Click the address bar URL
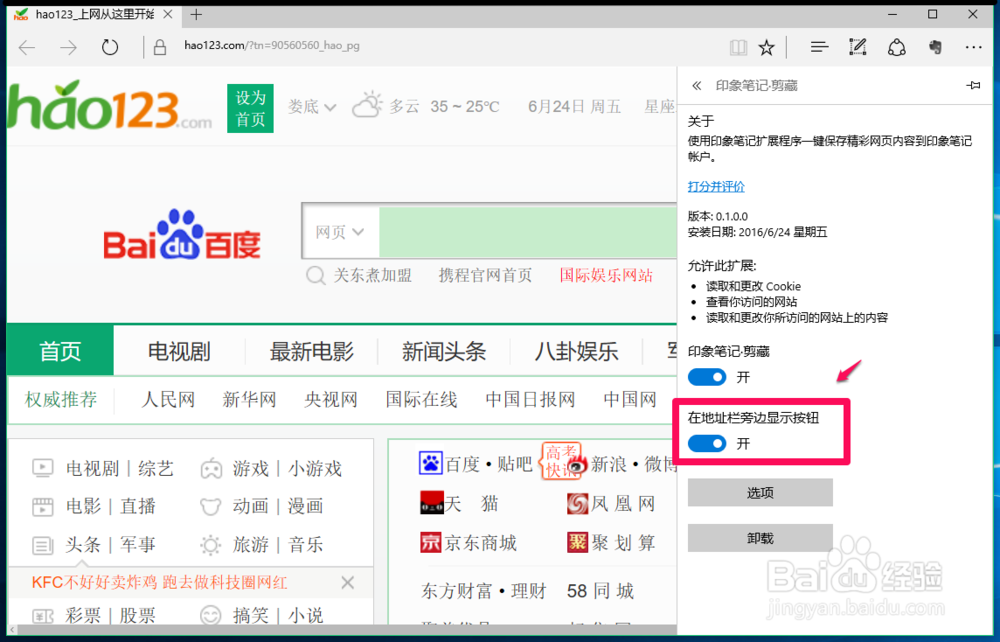The width and height of the screenshot is (1000, 642). click(x=272, y=46)
